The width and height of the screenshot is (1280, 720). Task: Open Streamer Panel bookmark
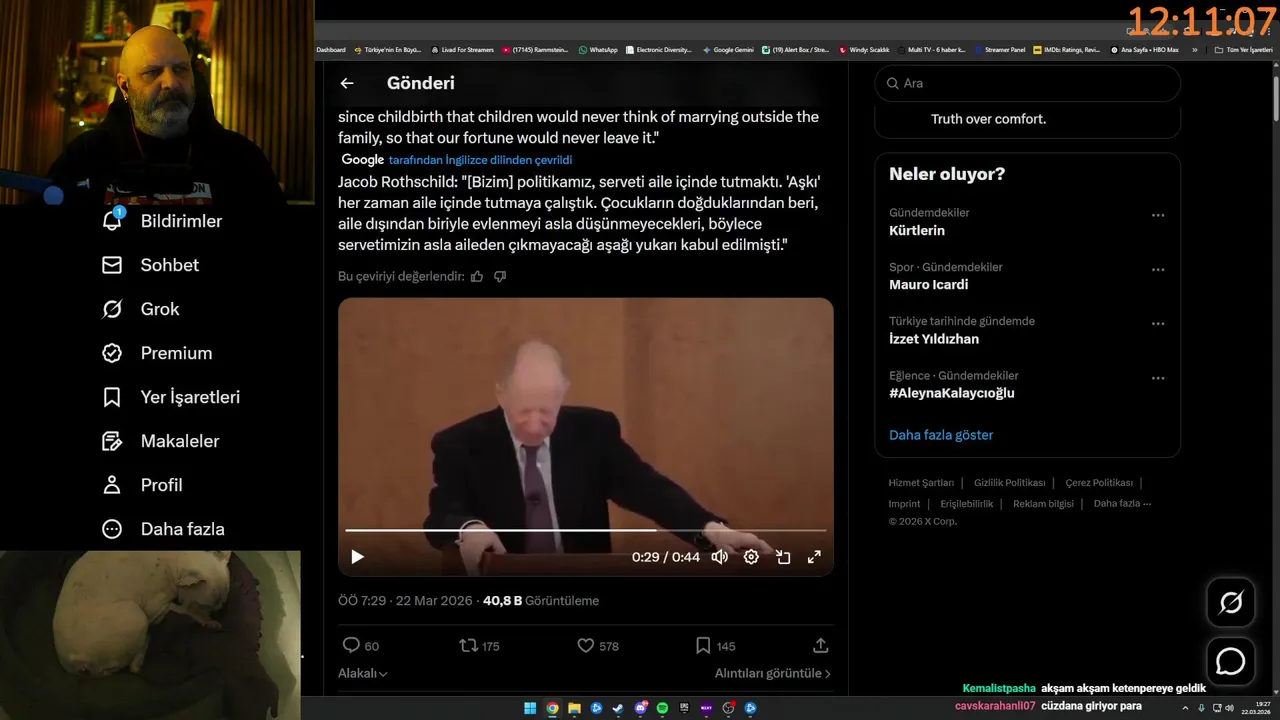[999, 50]
